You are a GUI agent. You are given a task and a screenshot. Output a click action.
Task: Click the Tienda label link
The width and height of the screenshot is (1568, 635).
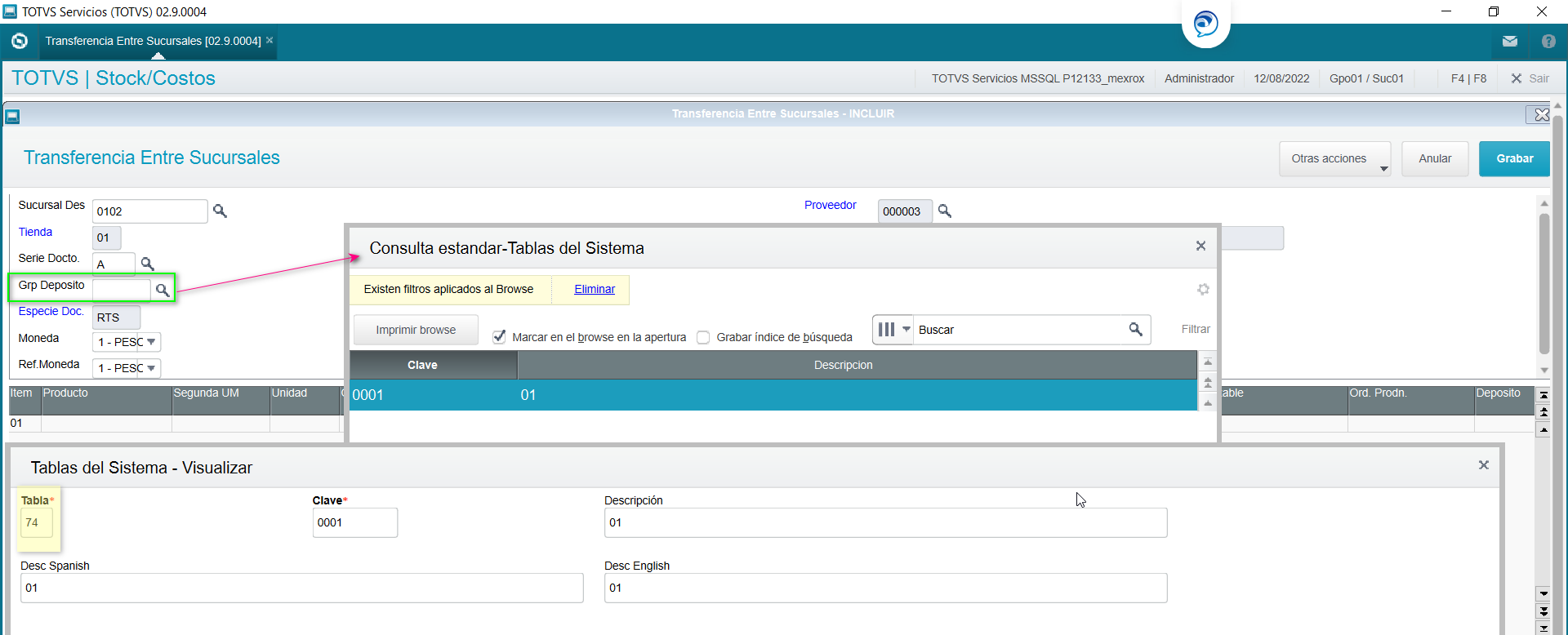point(35,232)
